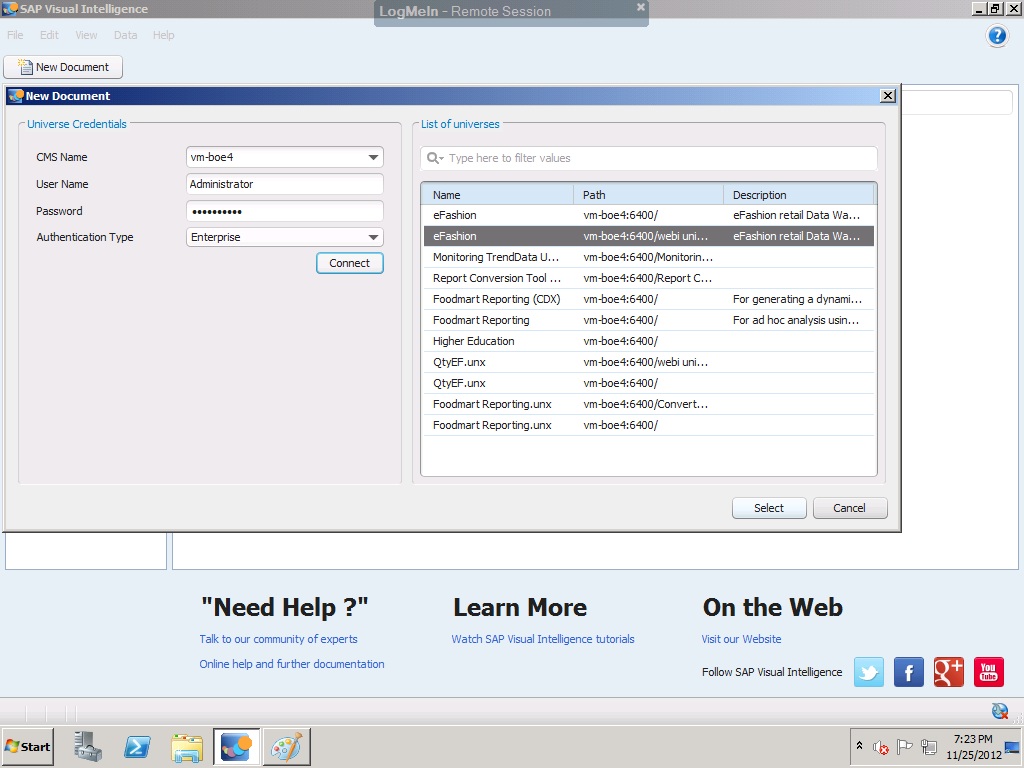
Task: Open the Edit menu
Action: click(49, 35)
